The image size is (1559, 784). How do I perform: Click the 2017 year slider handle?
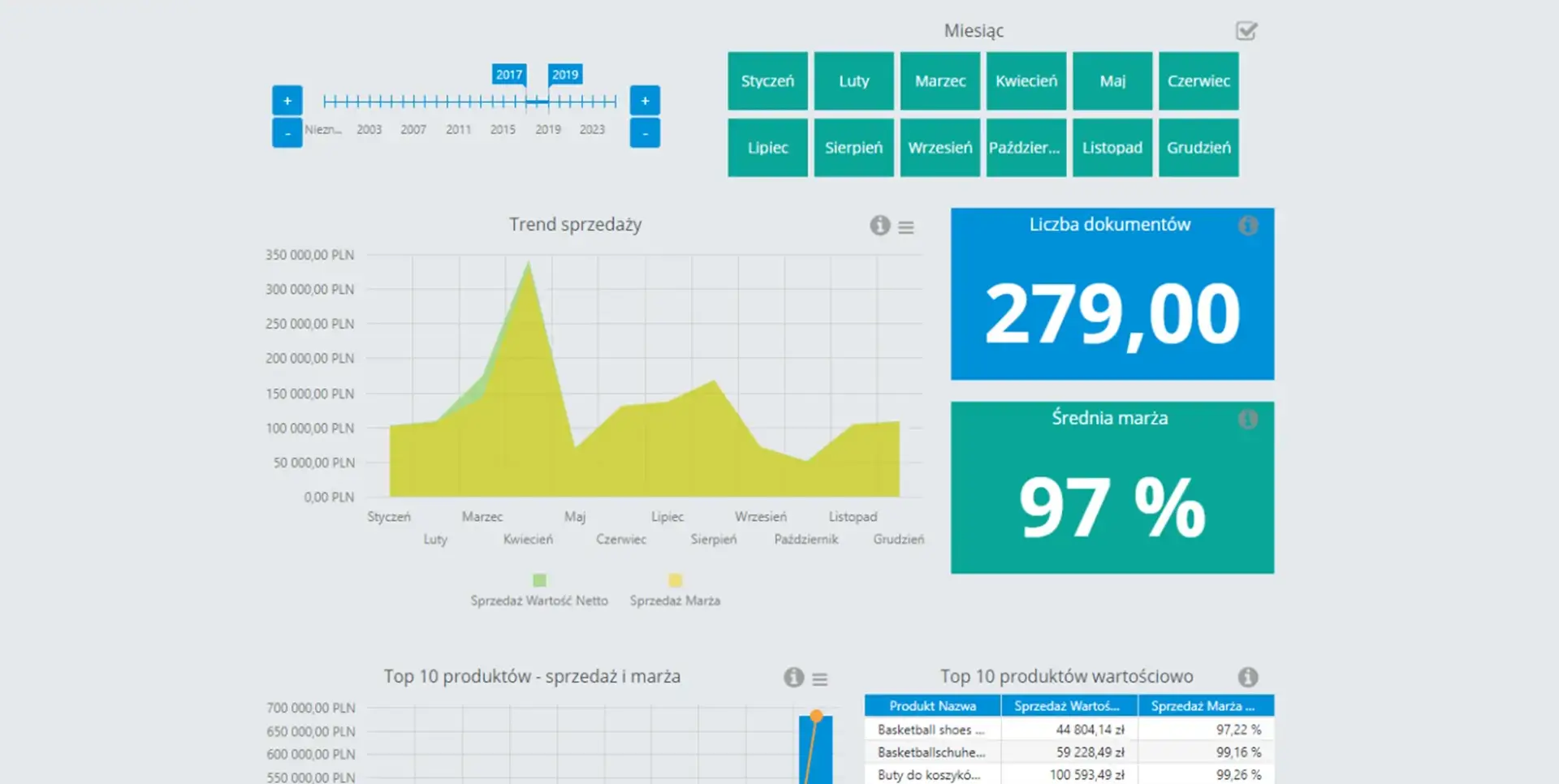click(x=509, y=75)
